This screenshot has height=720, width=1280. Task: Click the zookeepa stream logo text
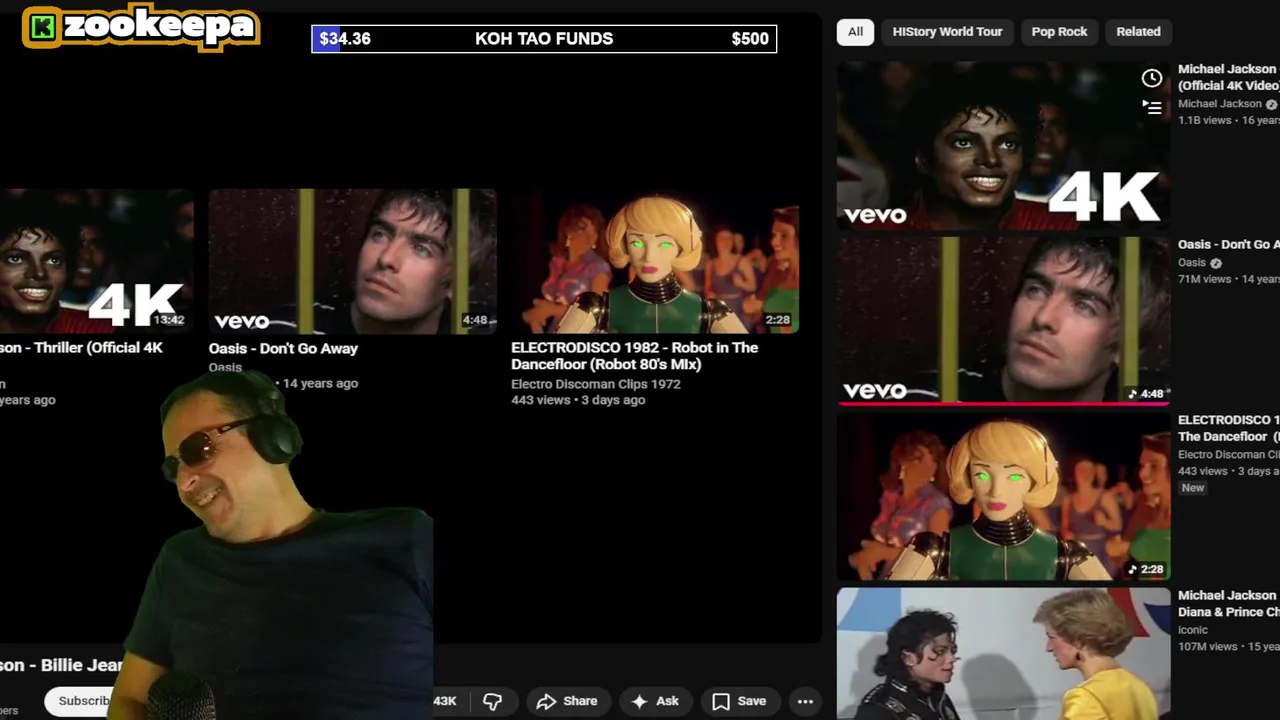click(159, 26)
